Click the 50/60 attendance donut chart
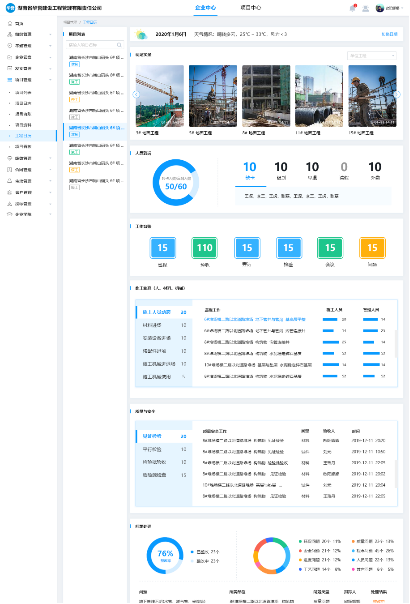Screen dimensions: 410x604 coord(176,182)
